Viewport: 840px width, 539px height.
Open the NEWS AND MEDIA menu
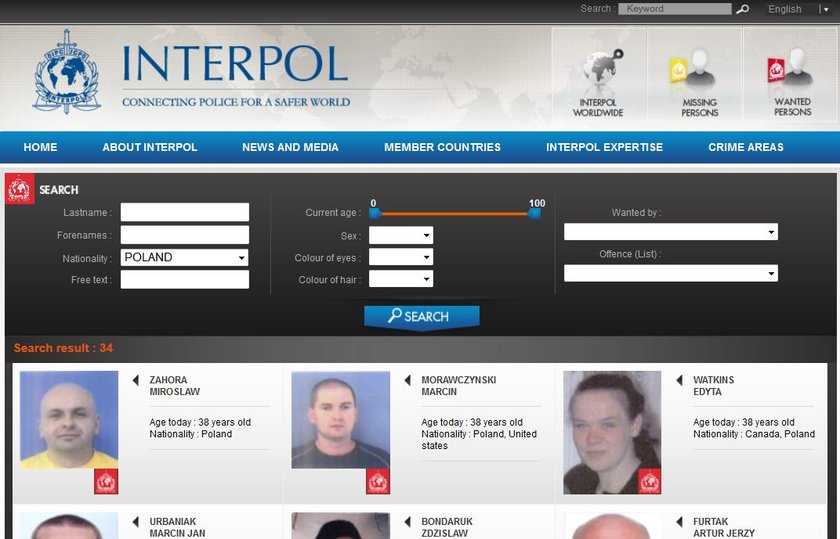290,147
